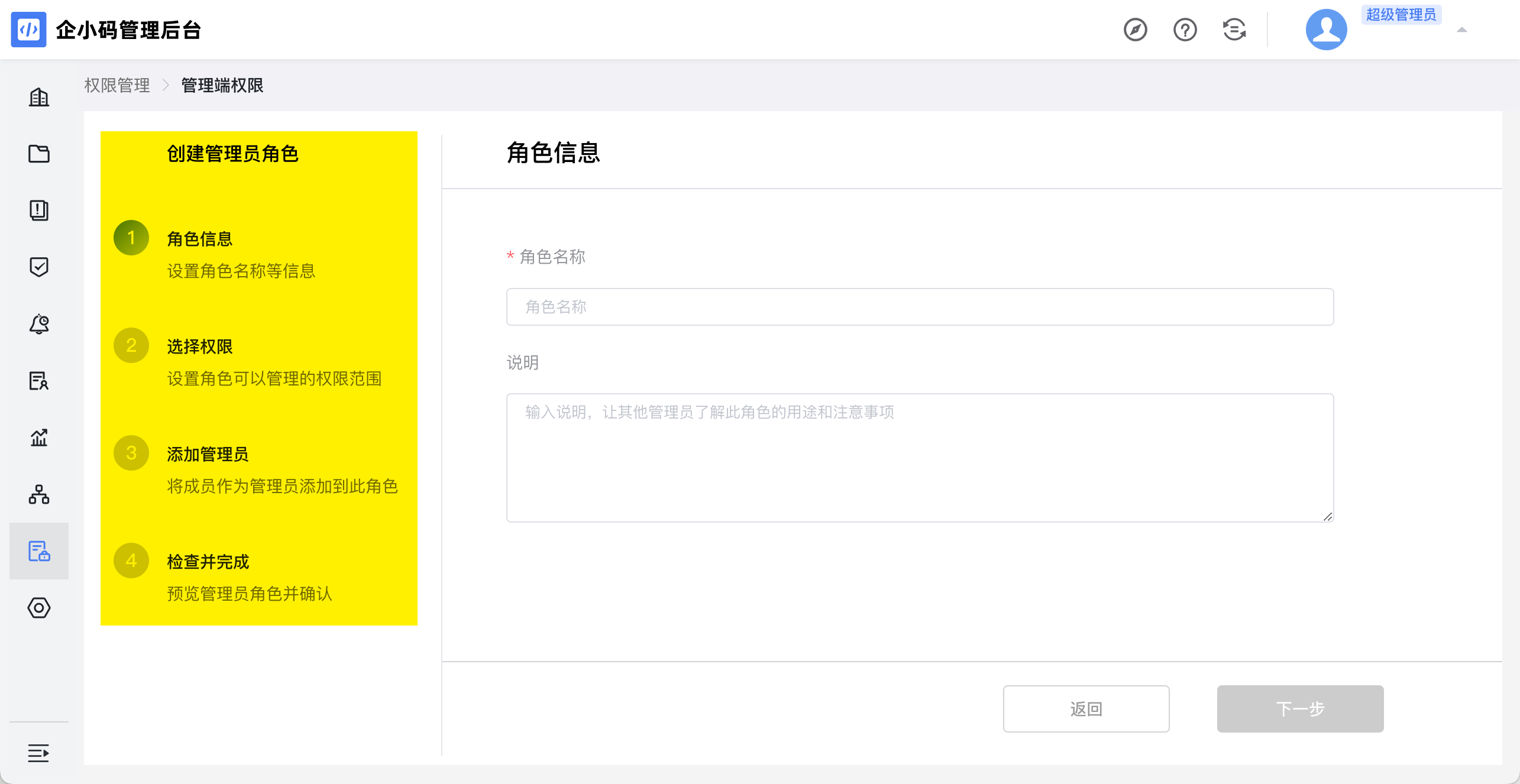The height and width of the screenshot is (784, 1520).
Task: Select the permission management sidebar icon
Action: [x=39, y=551]
